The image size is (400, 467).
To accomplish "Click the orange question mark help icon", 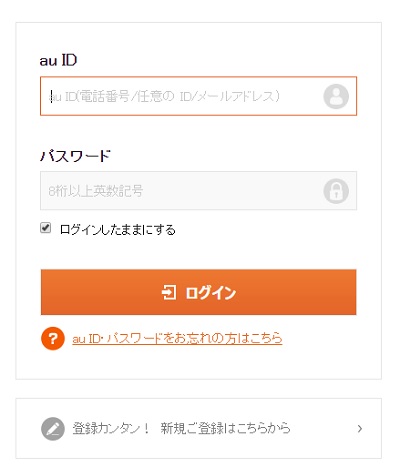I will (53, 339).
